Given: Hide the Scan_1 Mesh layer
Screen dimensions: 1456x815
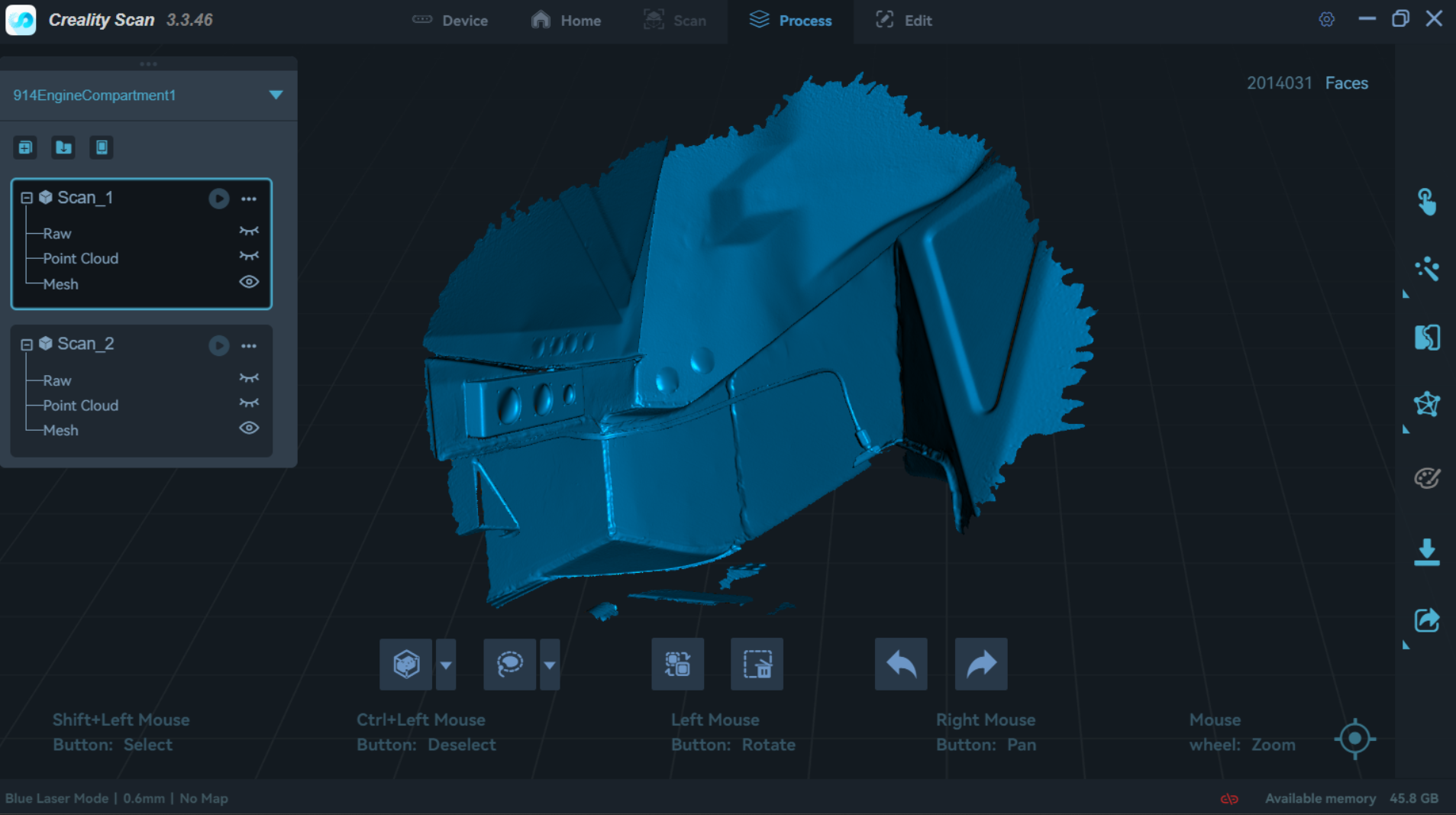Looking at the screenshot, I should [x=249, y=283].
